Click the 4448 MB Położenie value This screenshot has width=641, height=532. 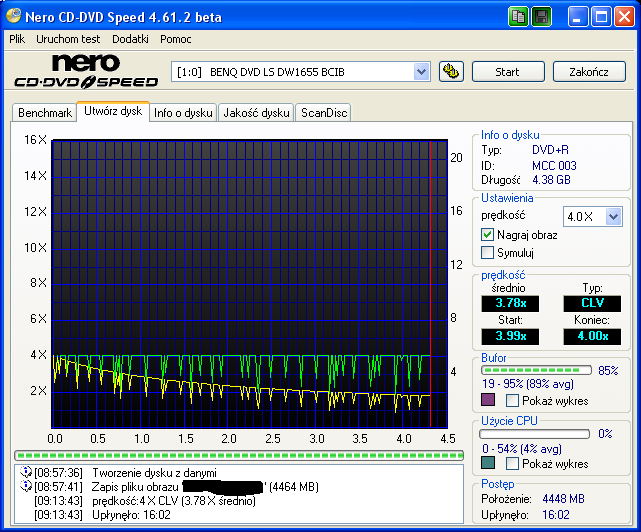(x=563, y=499)
